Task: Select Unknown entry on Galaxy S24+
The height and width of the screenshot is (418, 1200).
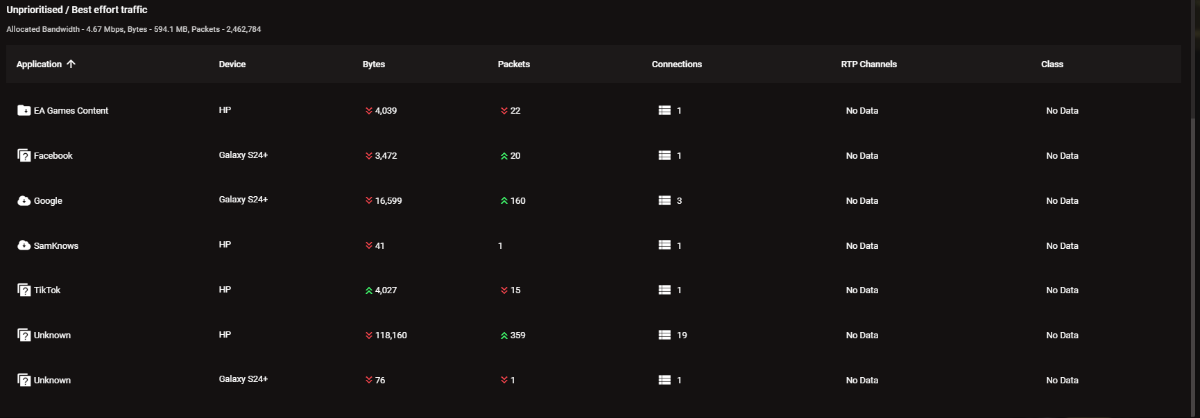Action: tap(52, 380)
